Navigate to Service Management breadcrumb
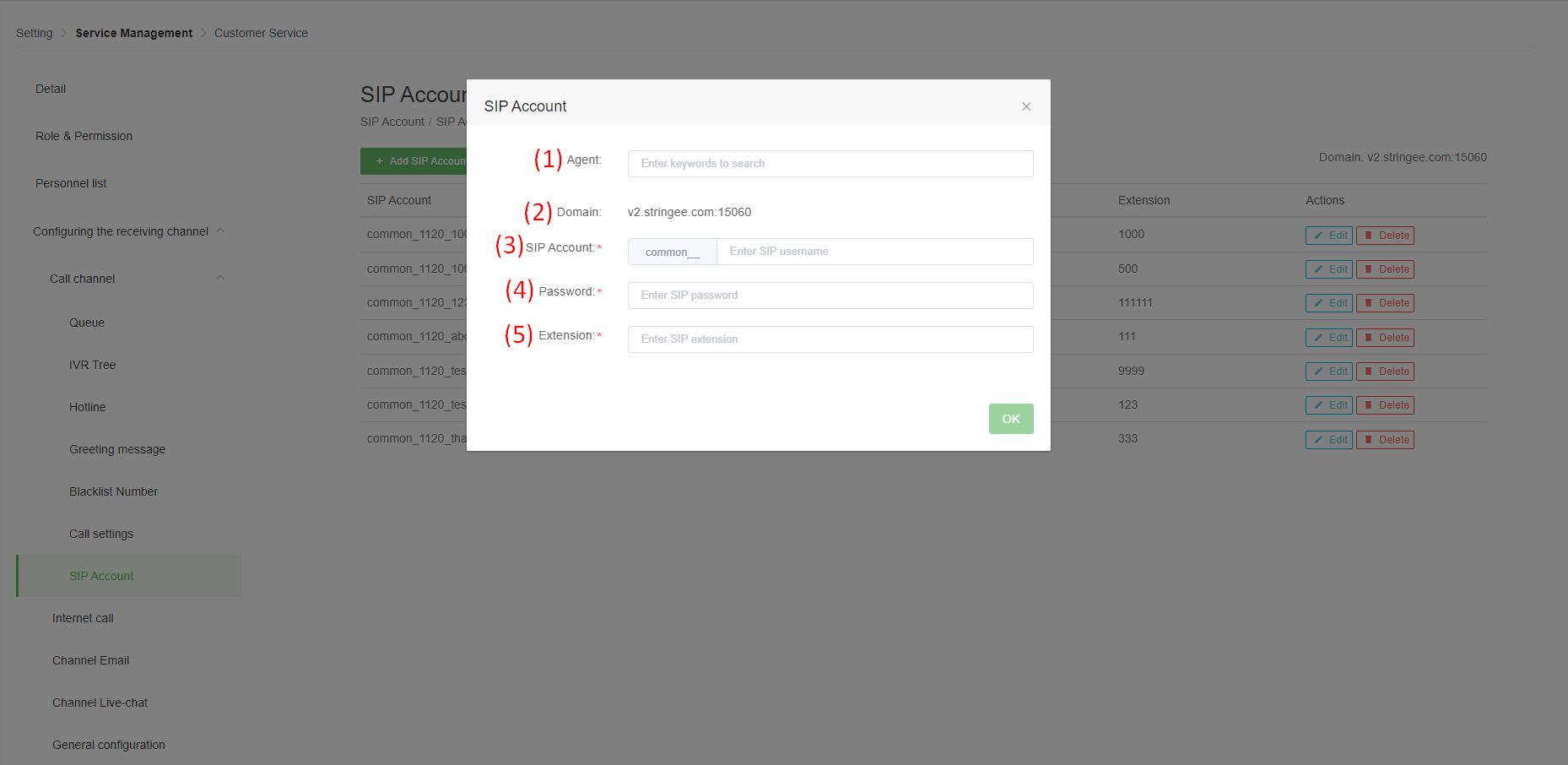The height and width of the screenshot is (765, 1568). point(133,33)
